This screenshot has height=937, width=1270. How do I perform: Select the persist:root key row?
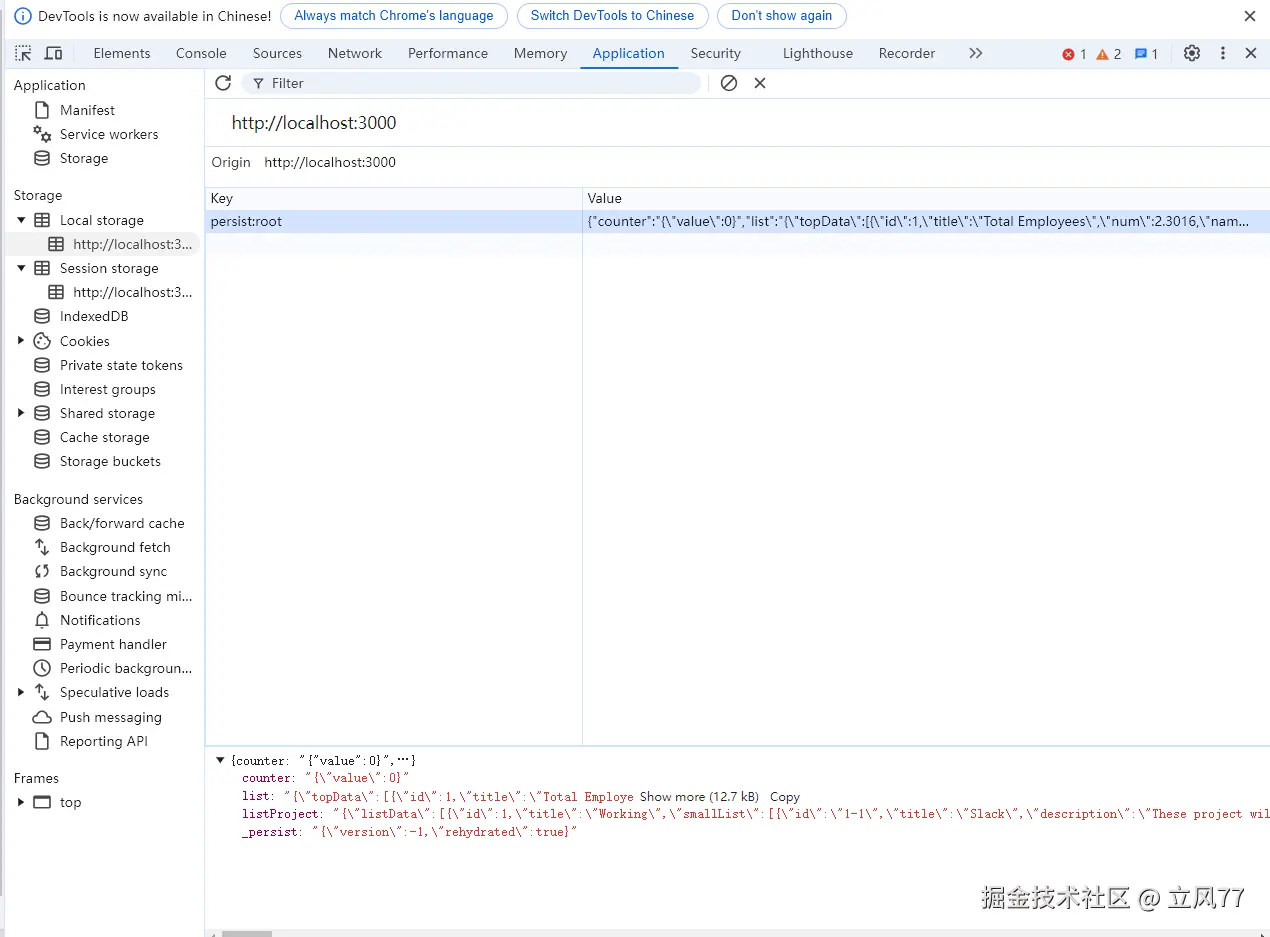(x=737, y=222)
